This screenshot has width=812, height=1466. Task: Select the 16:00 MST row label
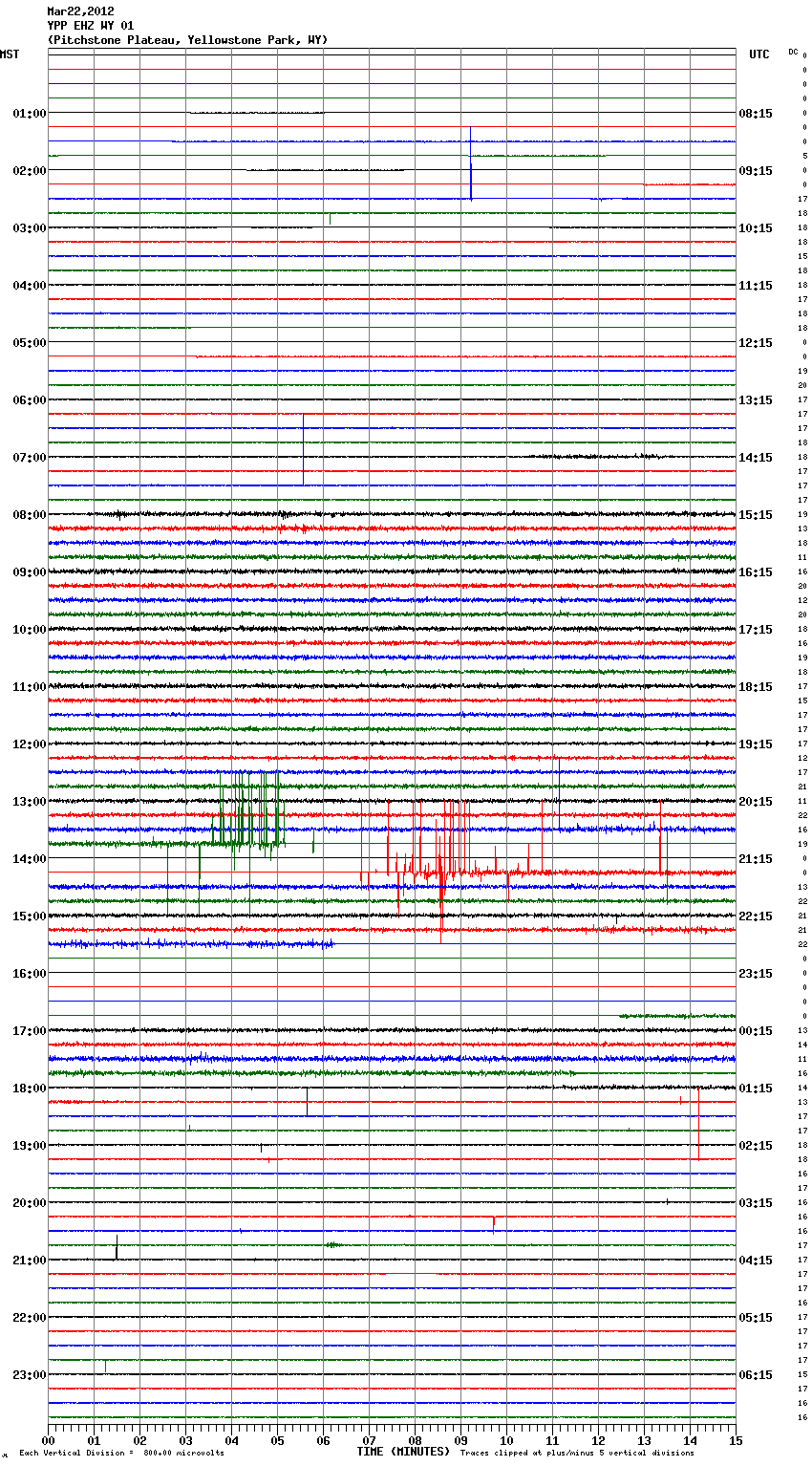tap(30, 974)
